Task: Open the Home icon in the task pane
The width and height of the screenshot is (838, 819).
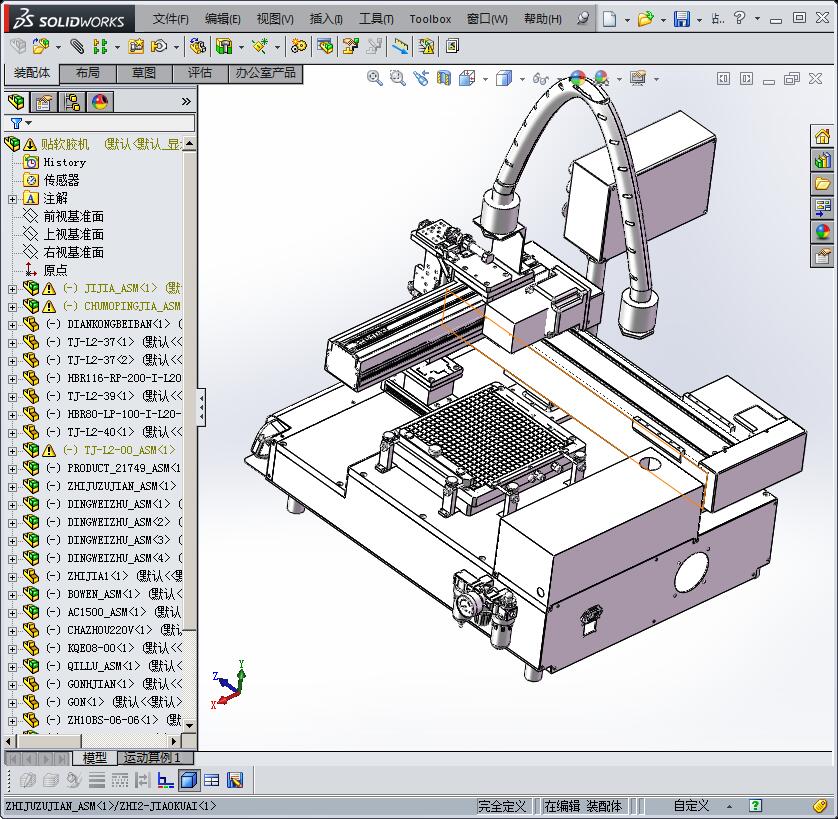Action: click(822, 137)
